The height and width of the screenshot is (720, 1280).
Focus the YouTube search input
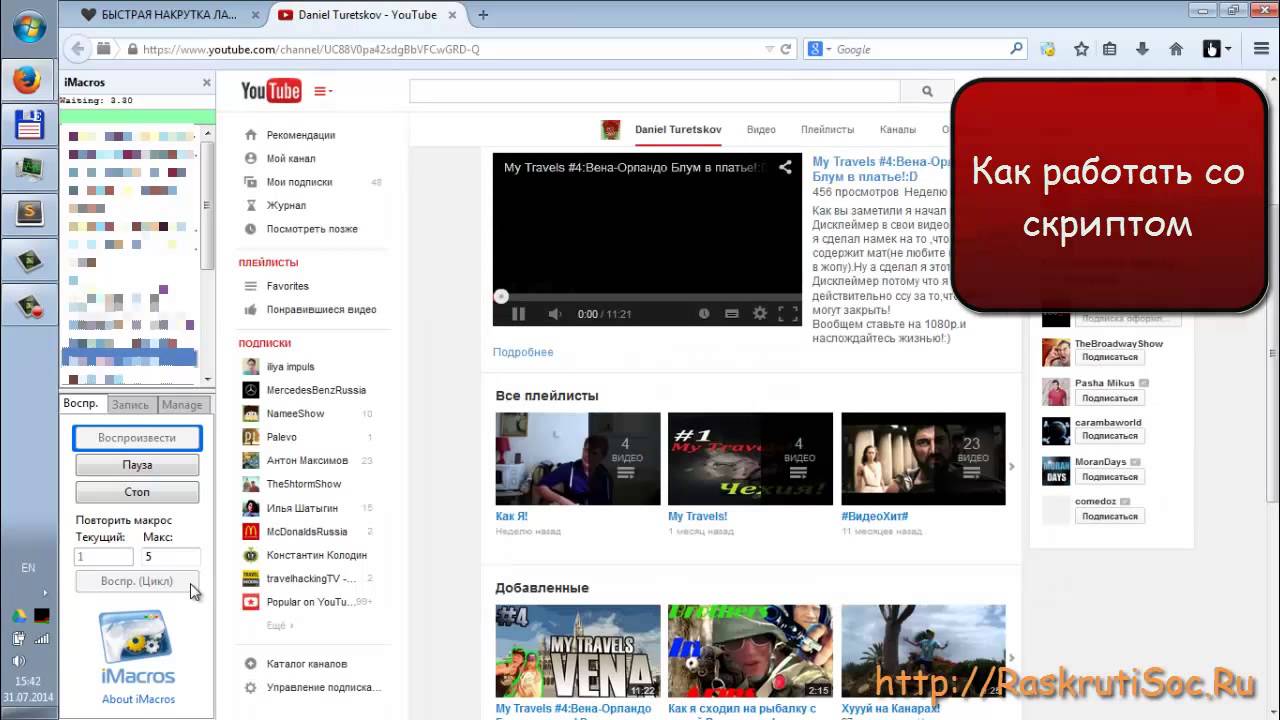tap(654, 91)
